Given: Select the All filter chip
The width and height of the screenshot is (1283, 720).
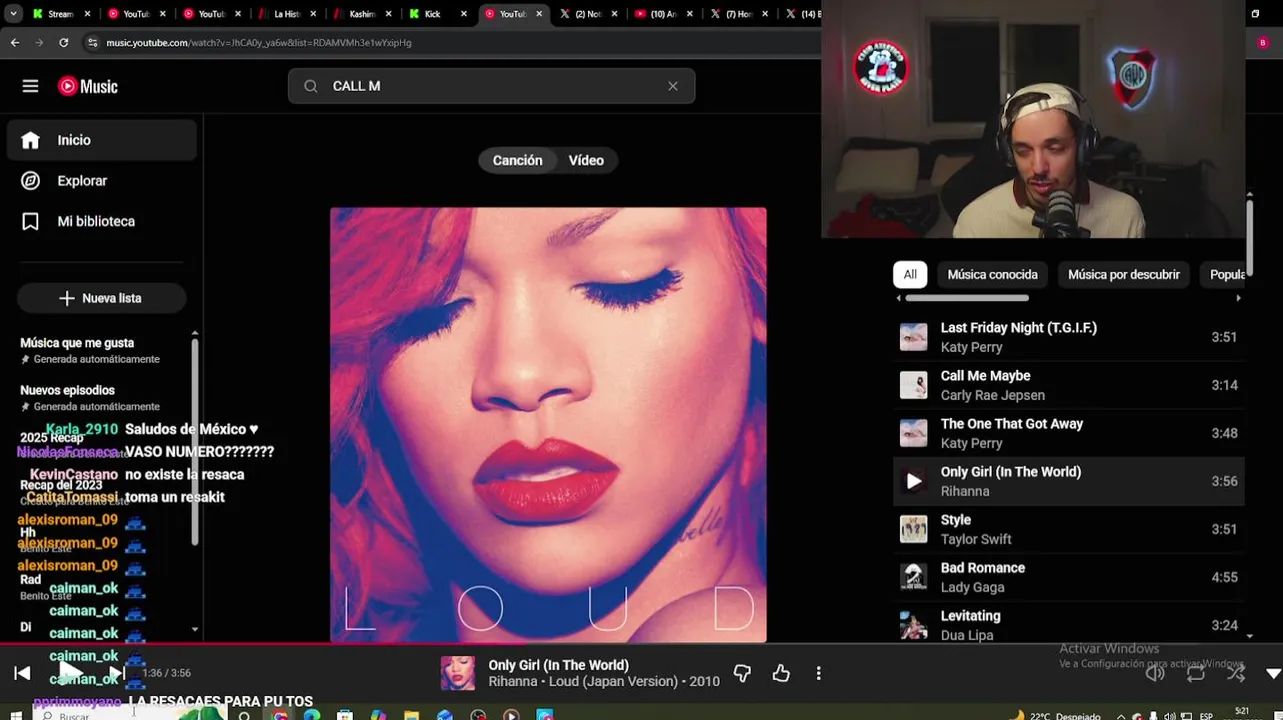Looking at the screenshot, I should 910,274.
